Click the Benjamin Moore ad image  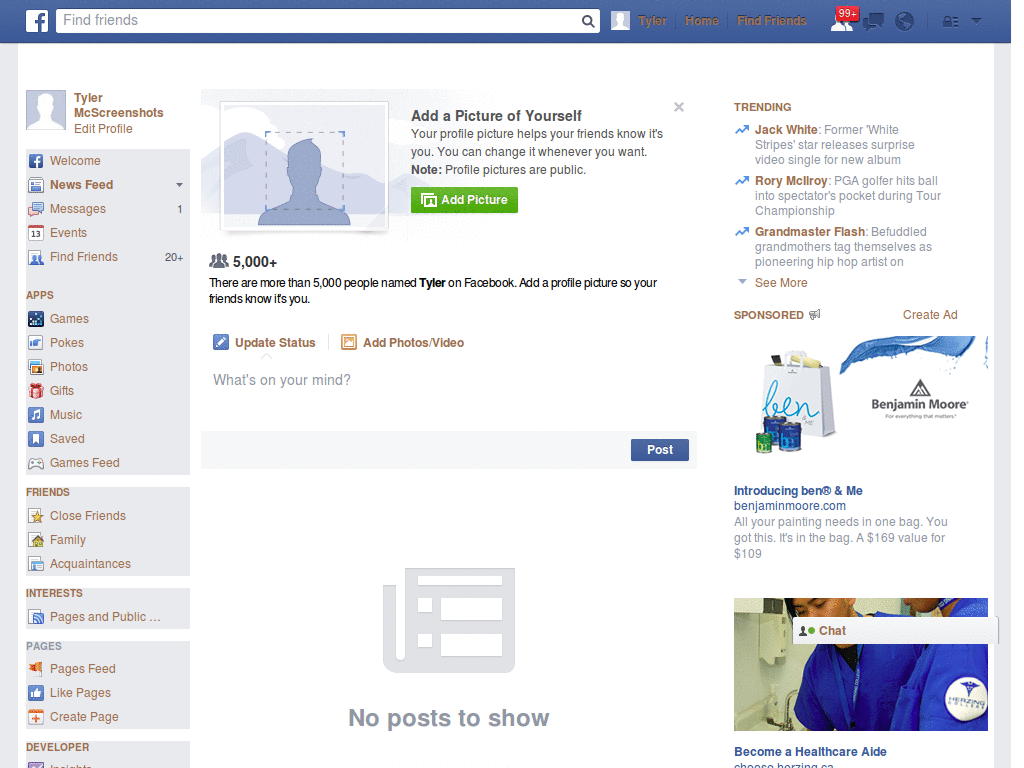pos(861,396)
